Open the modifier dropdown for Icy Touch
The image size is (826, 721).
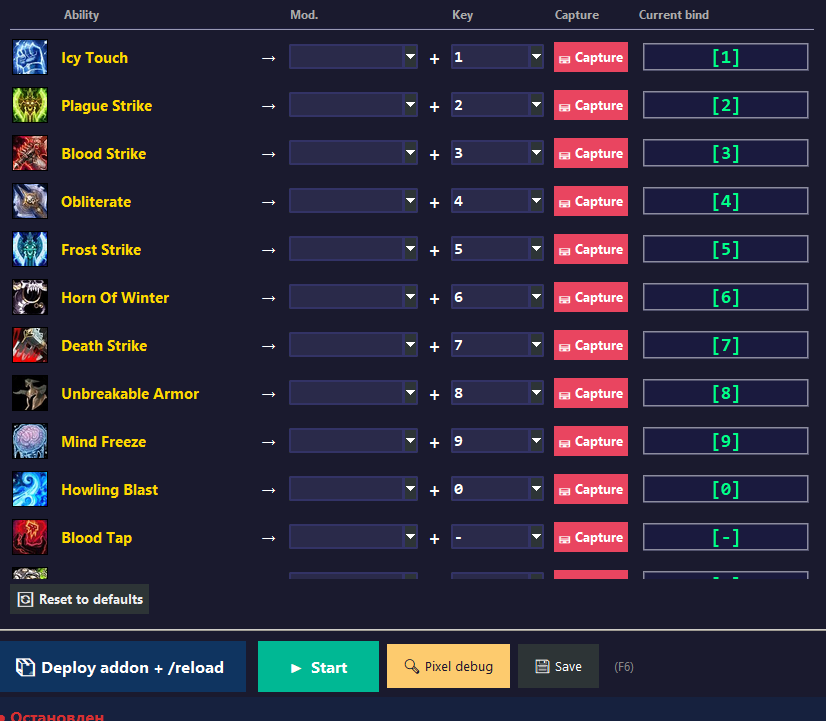click(x=353, y=56)
